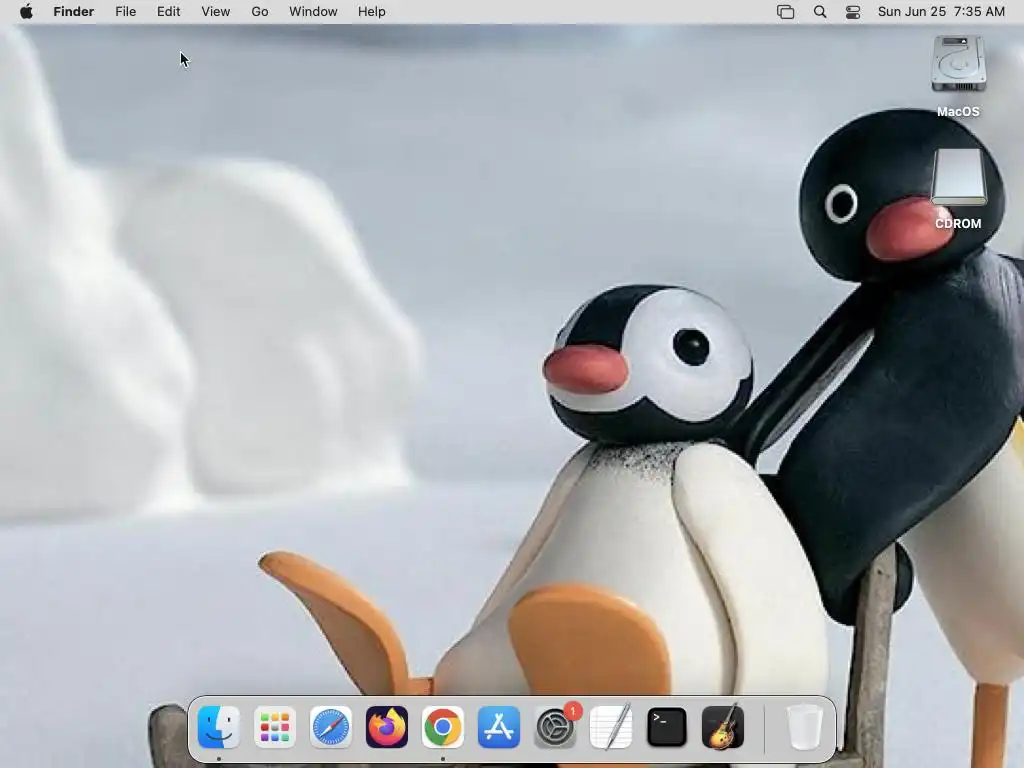Launch Safari from the Dock
Image resolution: width=1024 pixels, height=768 pixels.
point(330,727)
